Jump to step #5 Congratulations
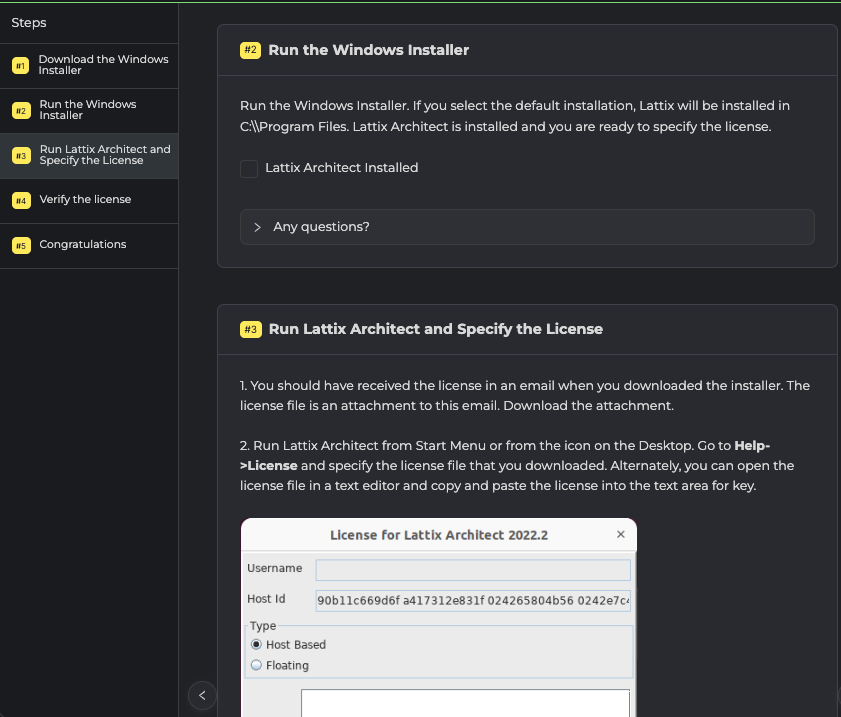The width and height of the screenshot is (841, 717). (89, 246)
